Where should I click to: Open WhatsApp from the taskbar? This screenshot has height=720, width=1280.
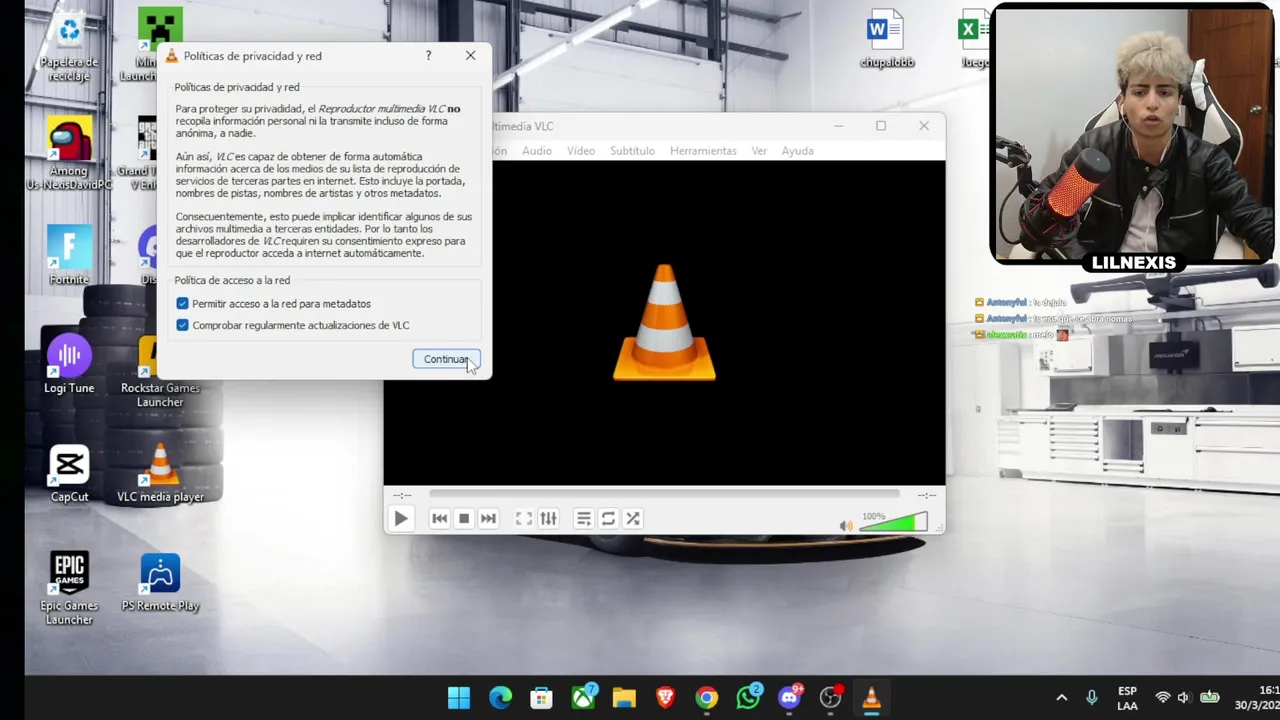click(748, 697)
